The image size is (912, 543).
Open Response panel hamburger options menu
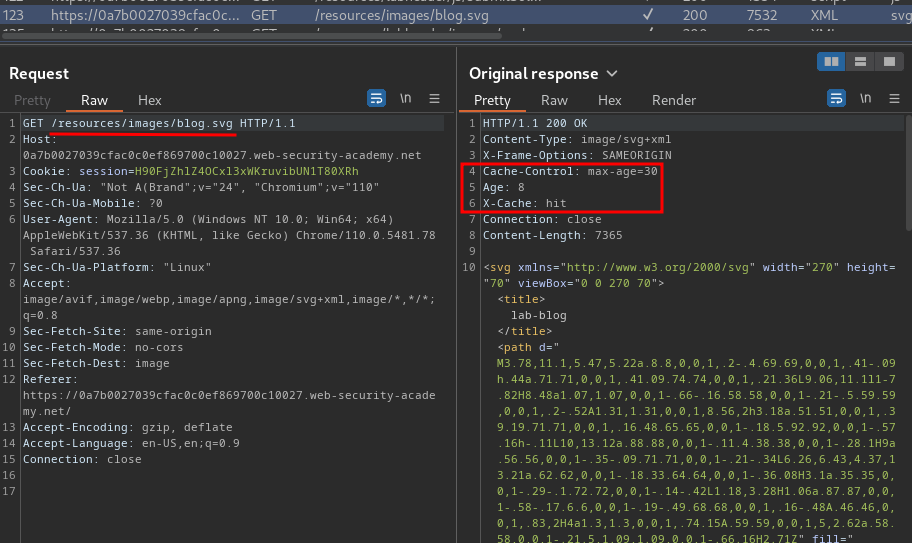(x=895, y=99)
